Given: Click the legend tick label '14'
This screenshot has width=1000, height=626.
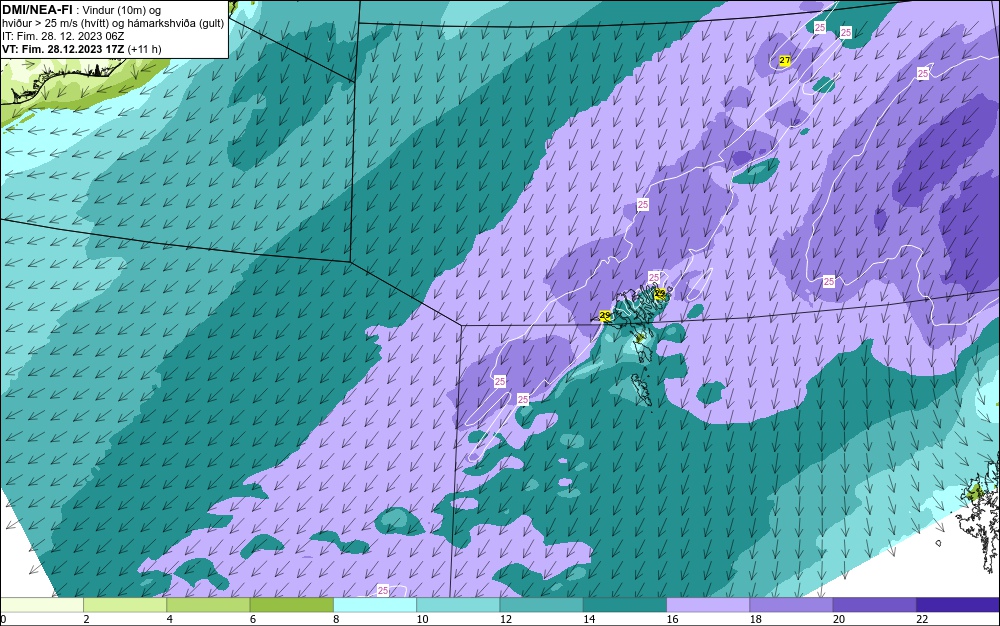Looking at the screenshot, I should pos(589,619).
